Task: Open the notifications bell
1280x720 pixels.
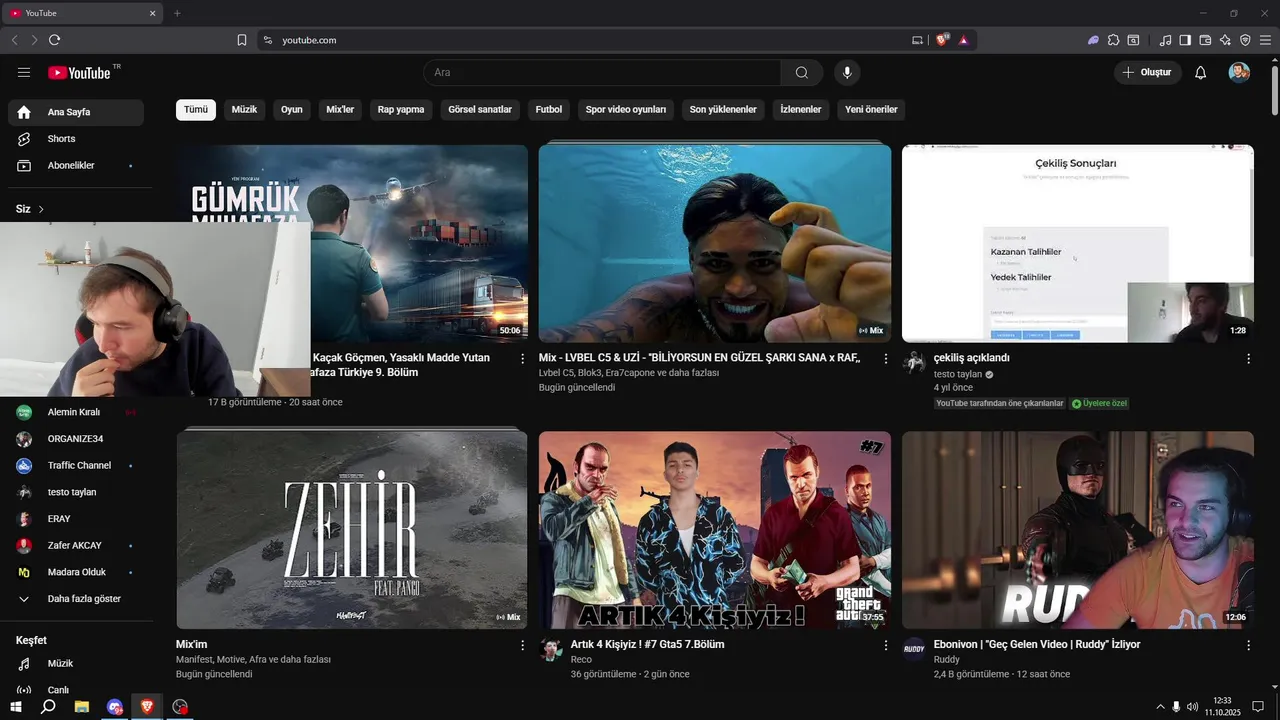Action: click(1201, 72)
